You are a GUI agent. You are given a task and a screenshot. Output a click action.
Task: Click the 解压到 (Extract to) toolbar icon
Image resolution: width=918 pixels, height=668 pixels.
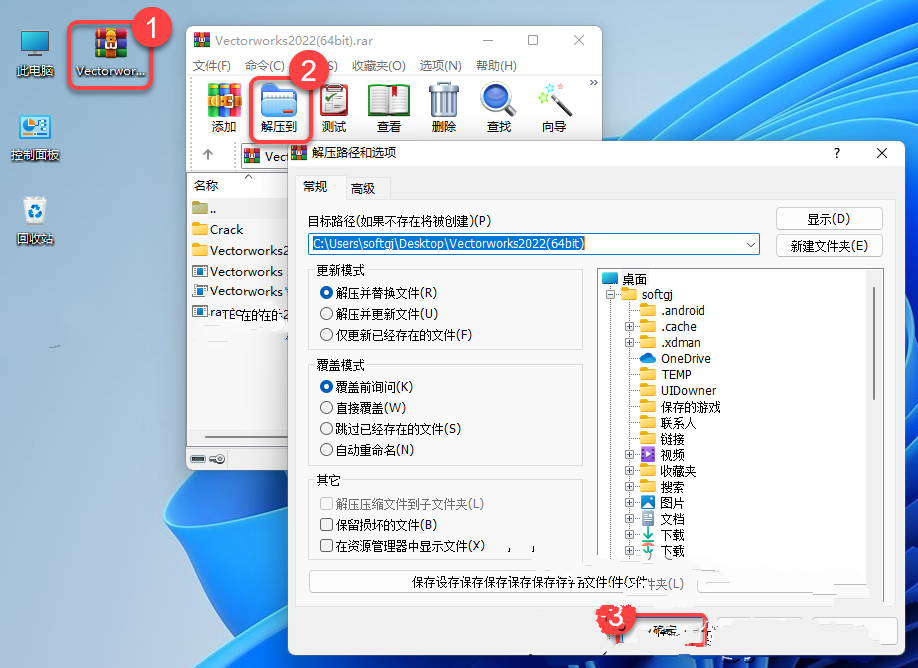click(279, 108)
